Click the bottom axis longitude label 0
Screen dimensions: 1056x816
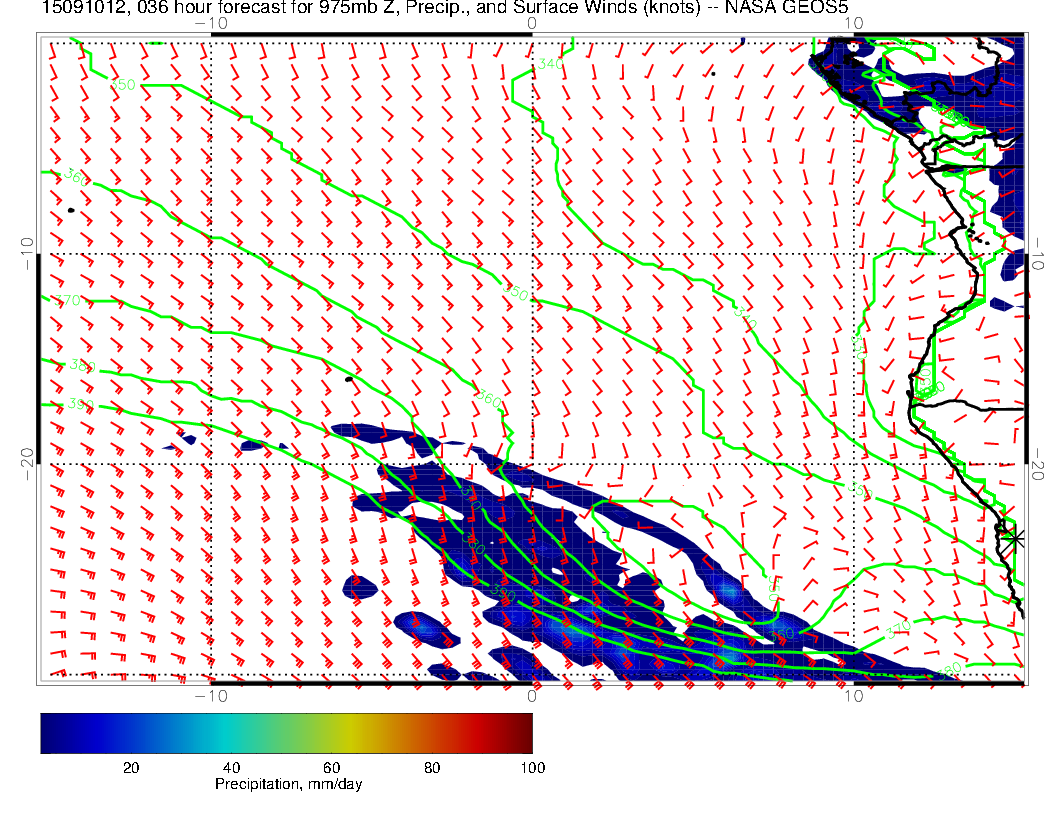pyautogui.click(x=532, y=696)
